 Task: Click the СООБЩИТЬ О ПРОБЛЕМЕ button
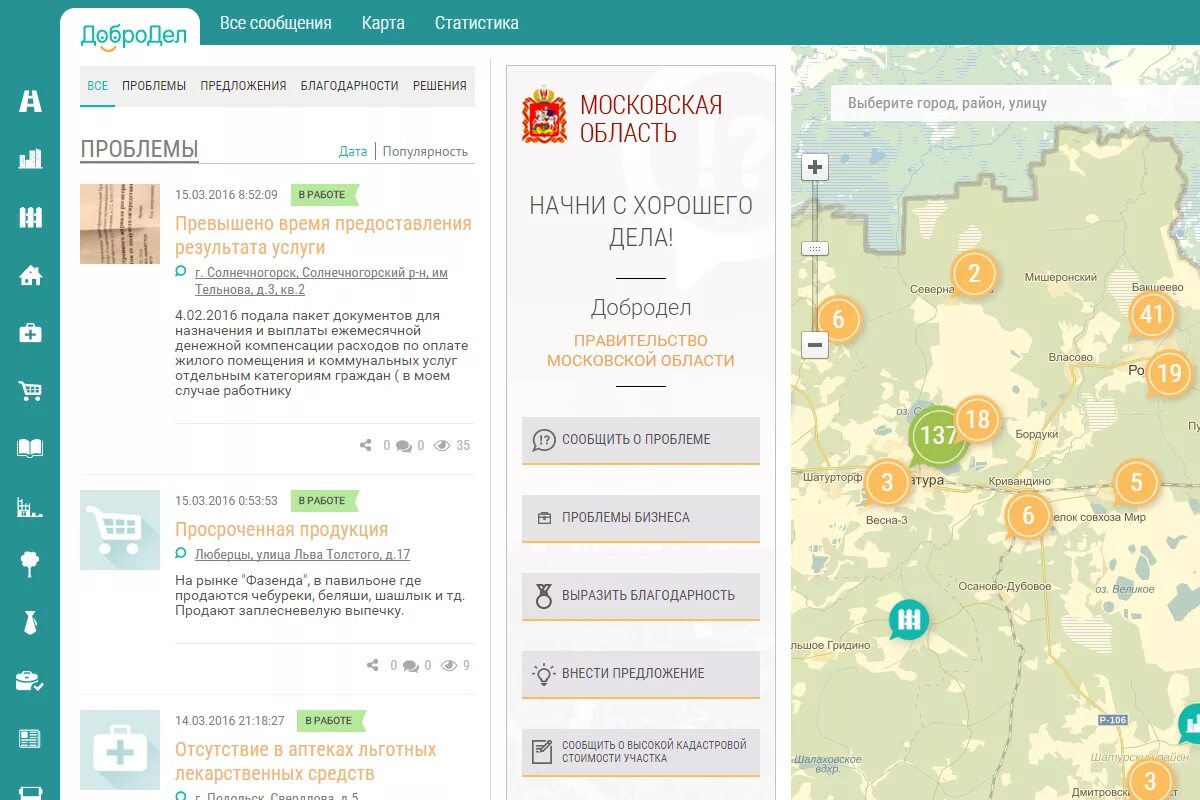click(640, 440)
